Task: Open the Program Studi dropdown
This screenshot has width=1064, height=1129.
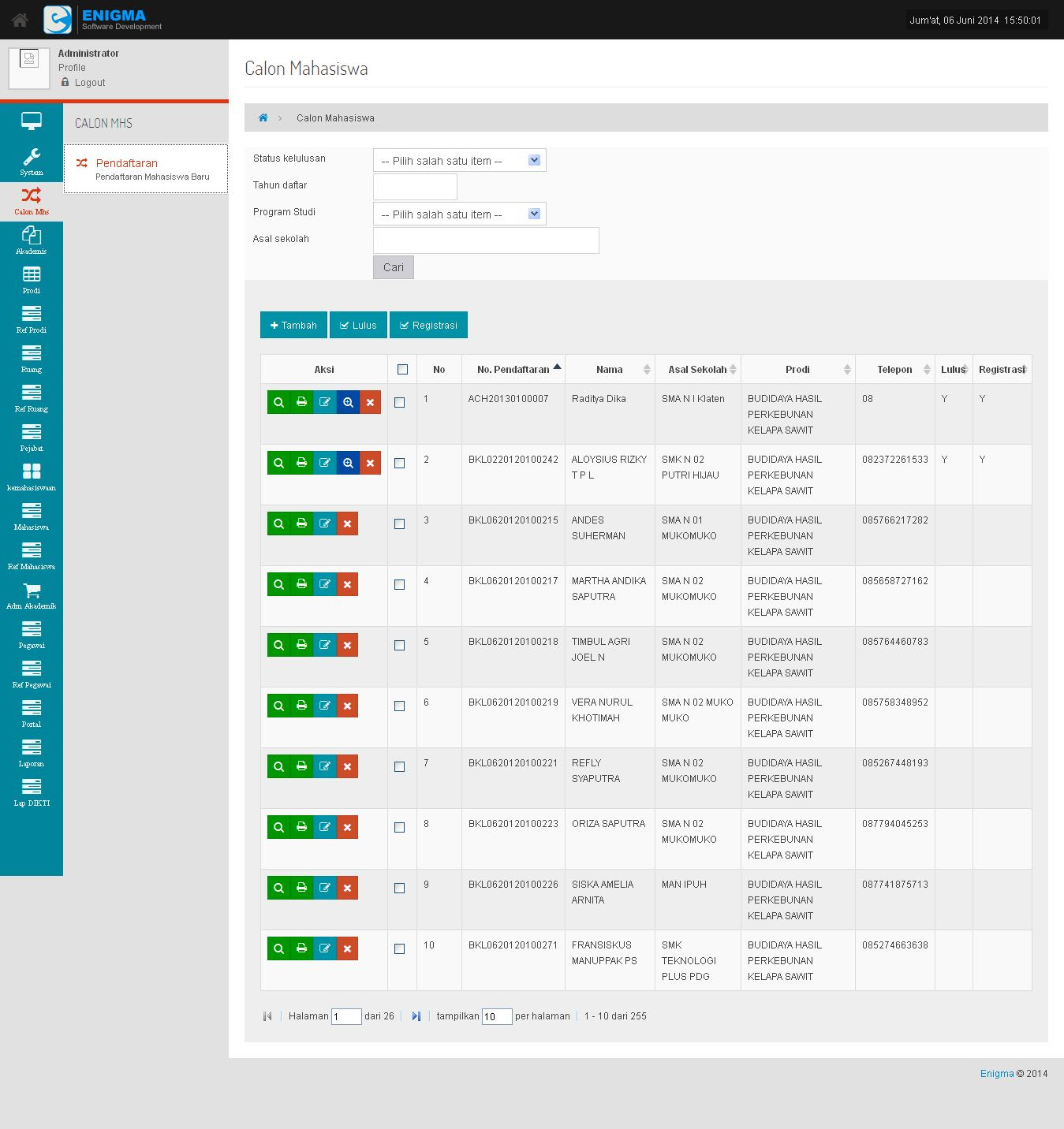Action: pos(460,214)
